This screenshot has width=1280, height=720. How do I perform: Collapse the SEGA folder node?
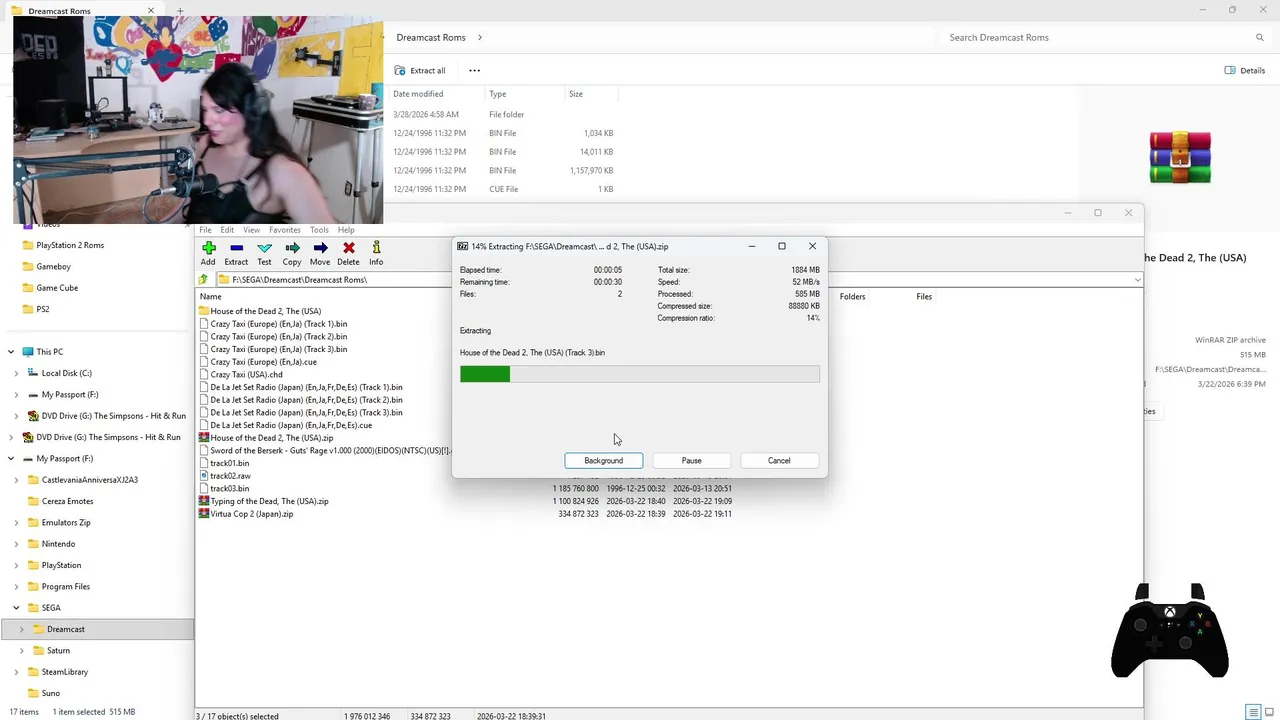coord(16,608)
